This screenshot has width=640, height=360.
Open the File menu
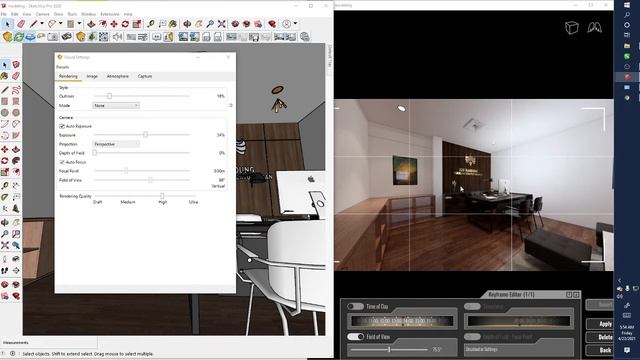tap(4, 14)
